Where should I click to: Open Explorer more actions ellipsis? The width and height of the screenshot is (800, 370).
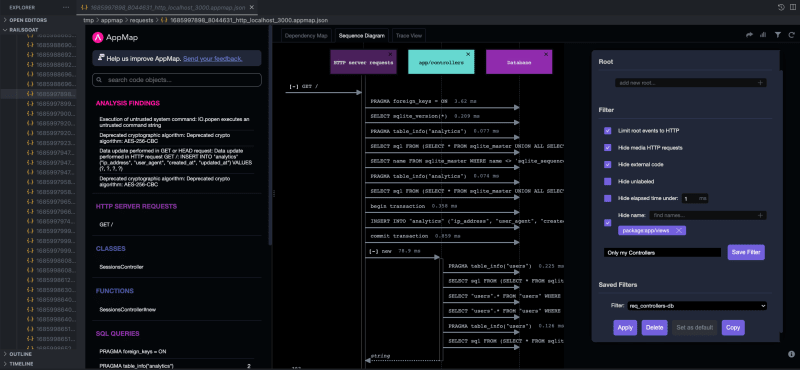coord(65,7)
